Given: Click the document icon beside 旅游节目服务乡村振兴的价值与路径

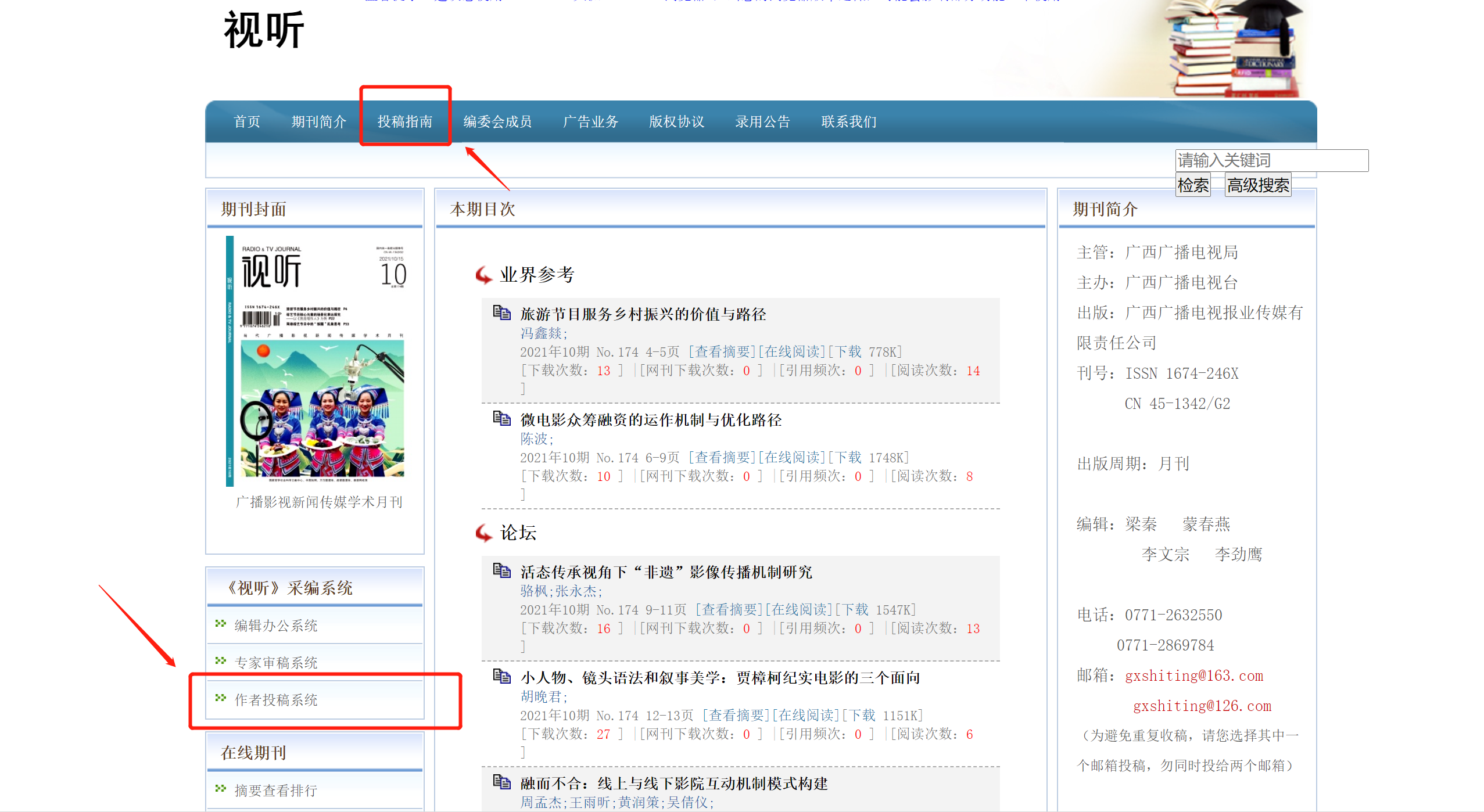Looking at the screenshot, I should [501, 312].
